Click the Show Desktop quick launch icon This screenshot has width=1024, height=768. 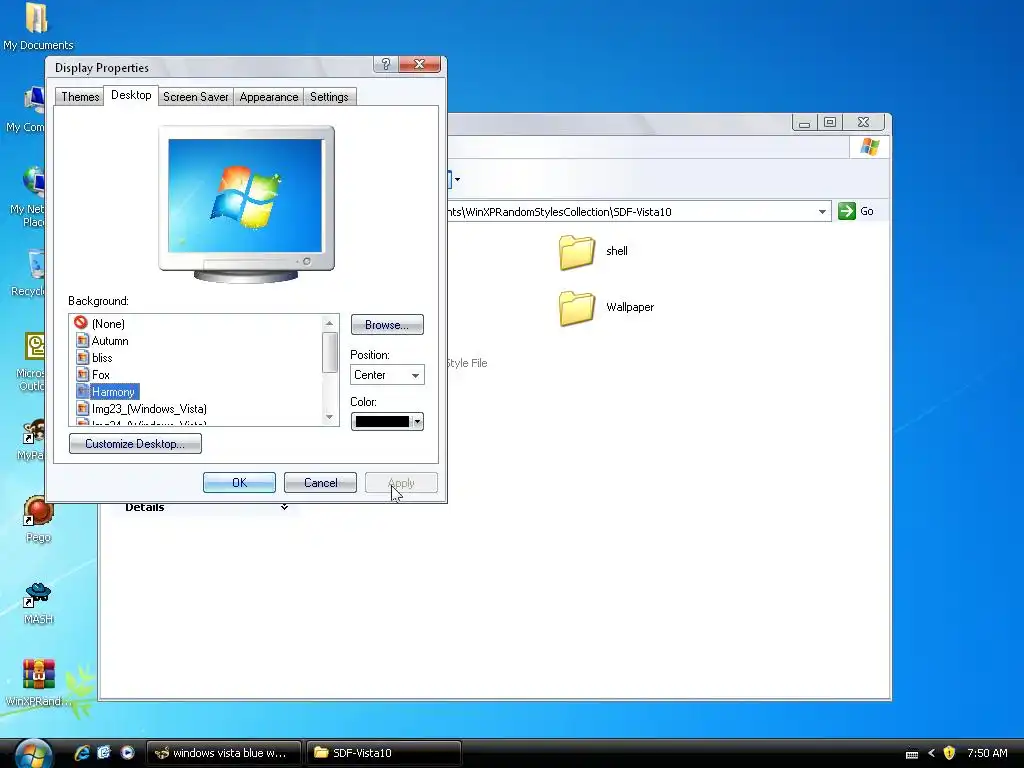pyautogui.click(x=104, y=753)
